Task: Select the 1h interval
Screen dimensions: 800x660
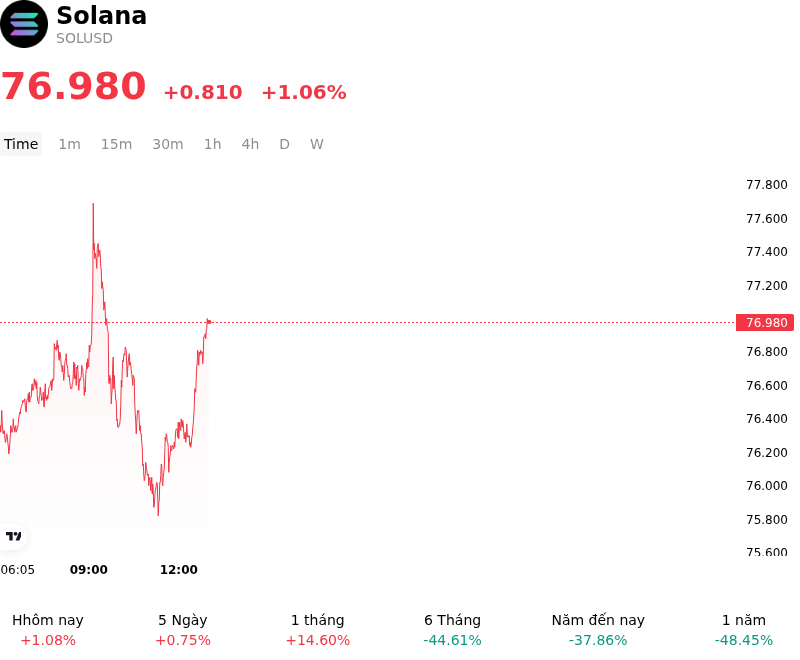Action: pos(213,144)
